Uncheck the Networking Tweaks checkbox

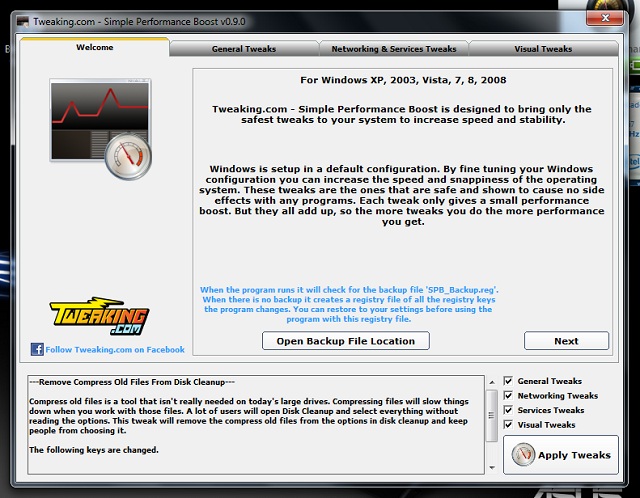508,396
